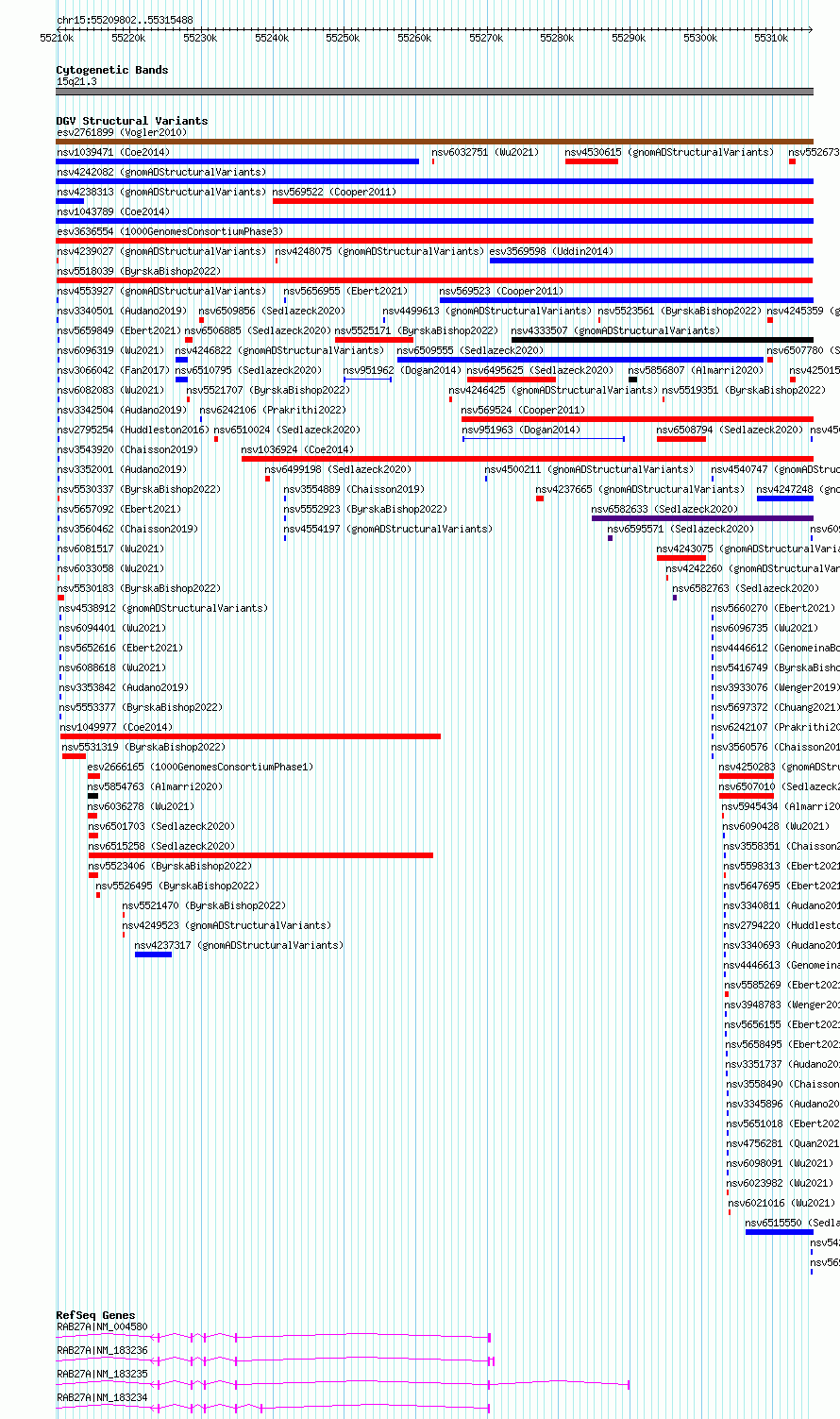Open nsv5856807 (Almarri2020) variant
Viewport: 840px width, 1419px height.
pyautogui.click(x=696, y=370)
